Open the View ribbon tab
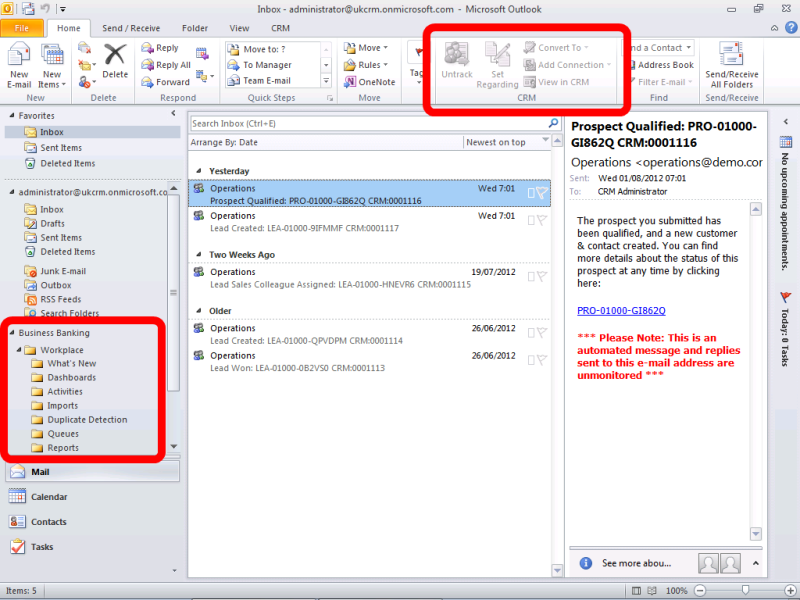 239,28
